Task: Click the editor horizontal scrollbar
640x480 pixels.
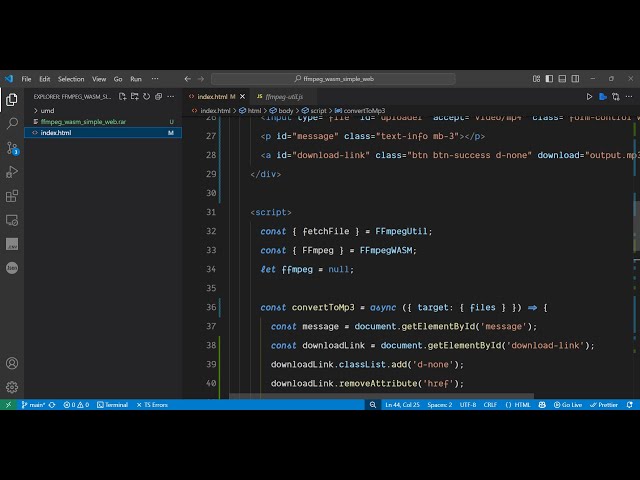Action: pyautogui.click(x=381, y=396)
